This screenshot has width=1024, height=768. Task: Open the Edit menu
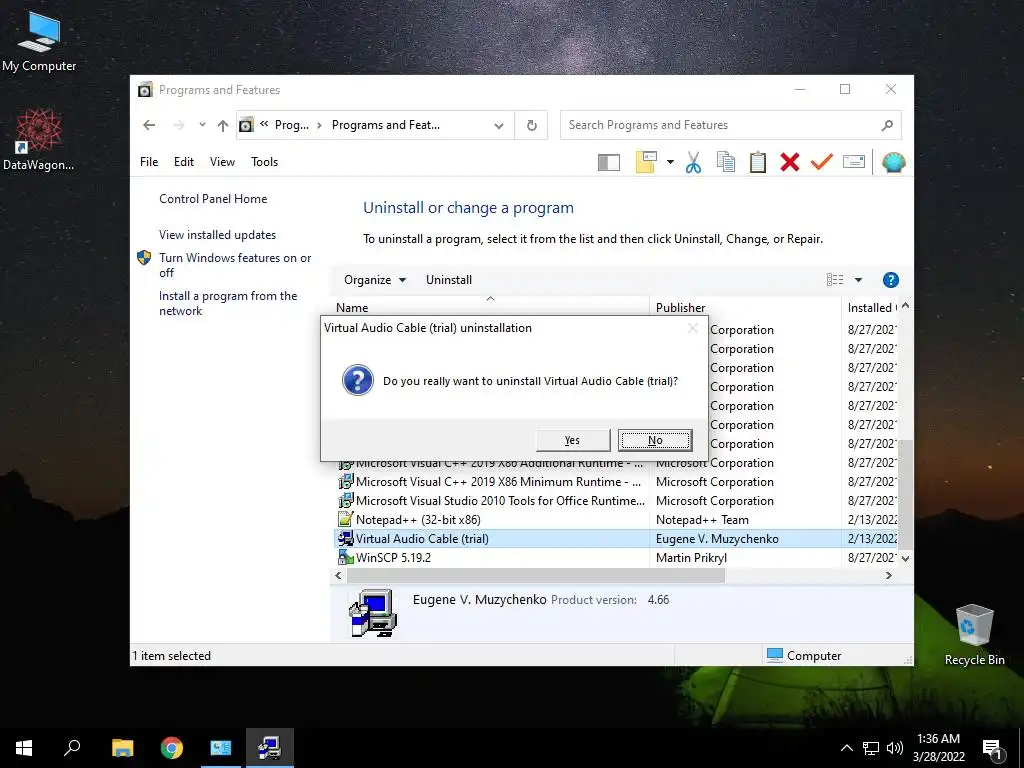click(x=184, y=162)
